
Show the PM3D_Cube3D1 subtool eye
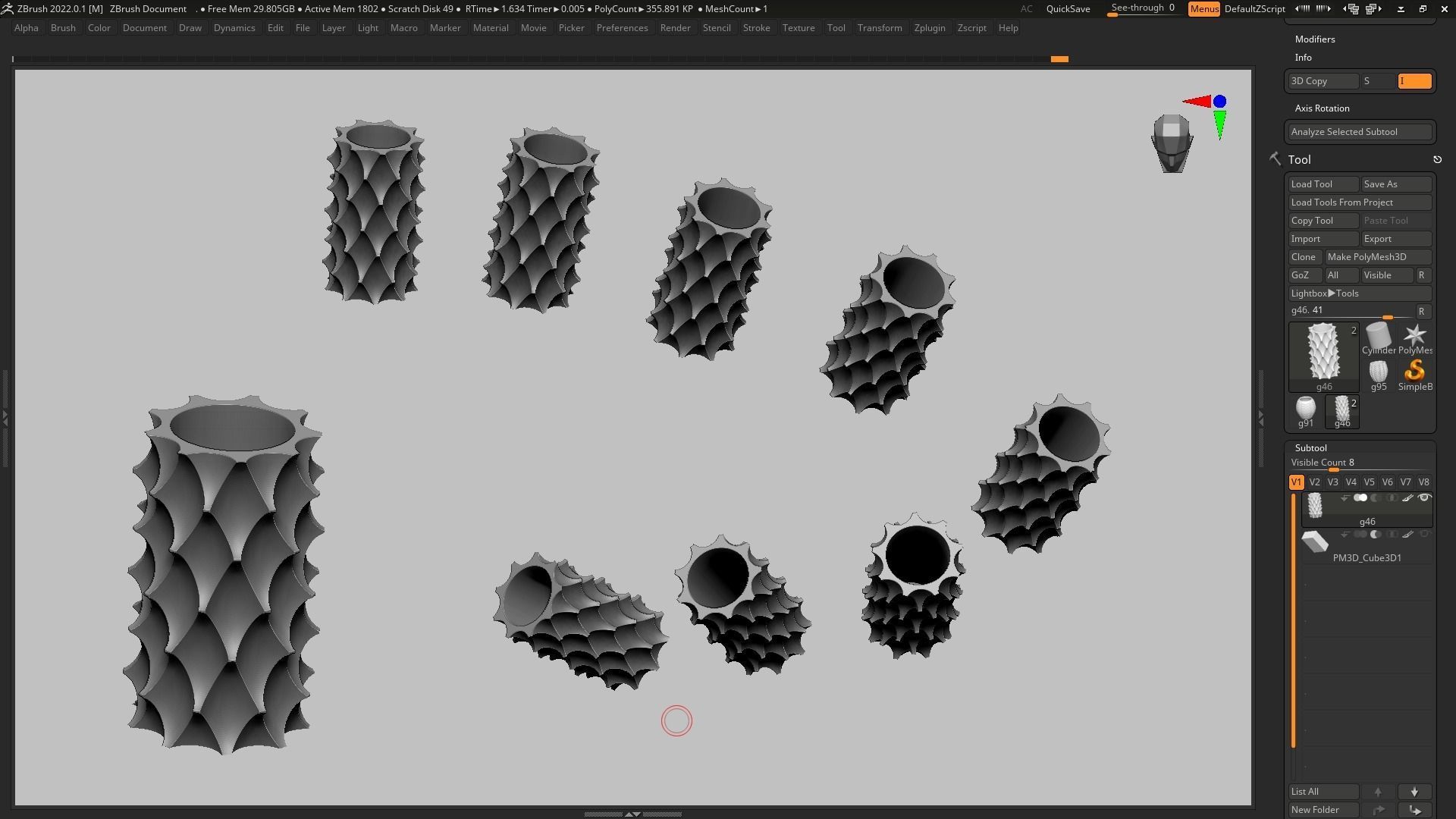pos(1424,535)
